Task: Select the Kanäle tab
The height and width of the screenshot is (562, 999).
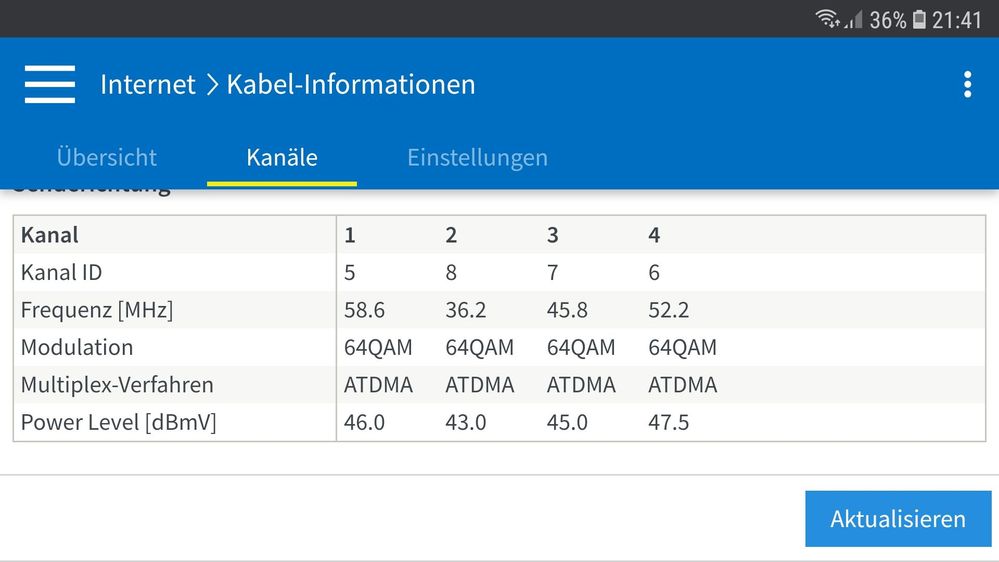Action: (282, 157)
